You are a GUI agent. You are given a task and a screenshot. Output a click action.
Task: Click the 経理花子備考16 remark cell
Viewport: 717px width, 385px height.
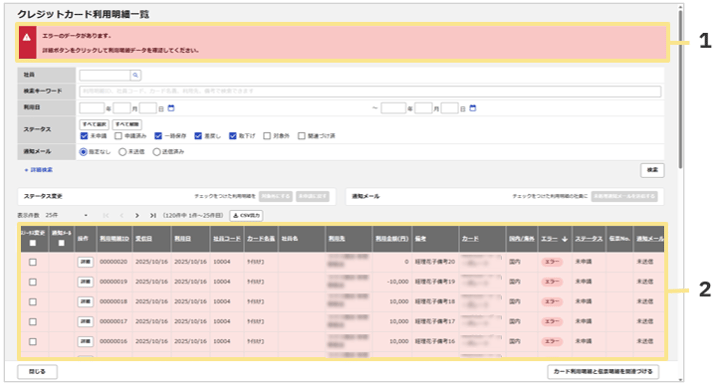[435, 342]
